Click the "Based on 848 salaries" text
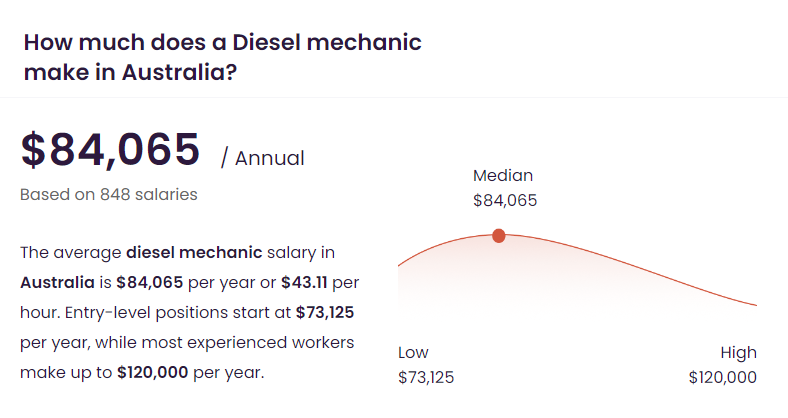 [x=109, y=194]
